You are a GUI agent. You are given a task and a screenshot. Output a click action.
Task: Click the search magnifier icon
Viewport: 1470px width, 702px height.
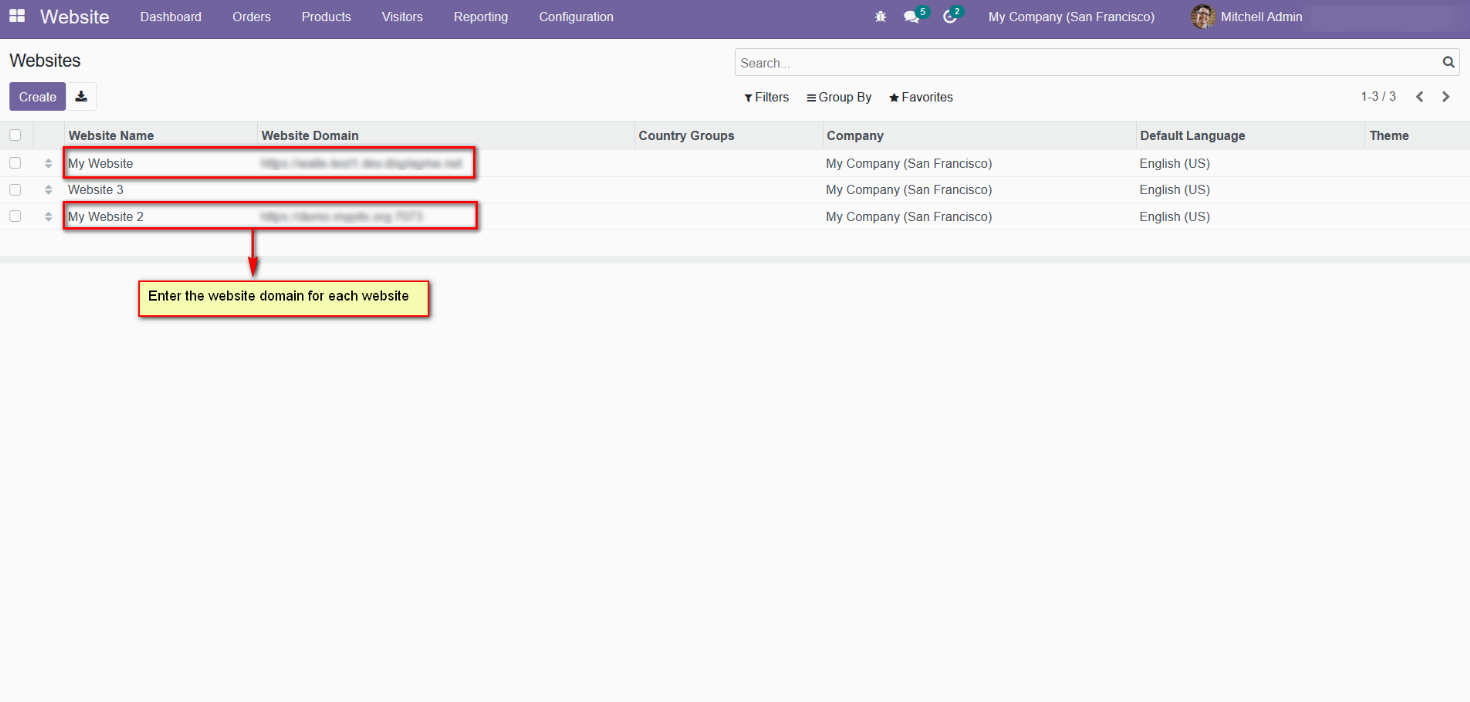(1449, 63)
